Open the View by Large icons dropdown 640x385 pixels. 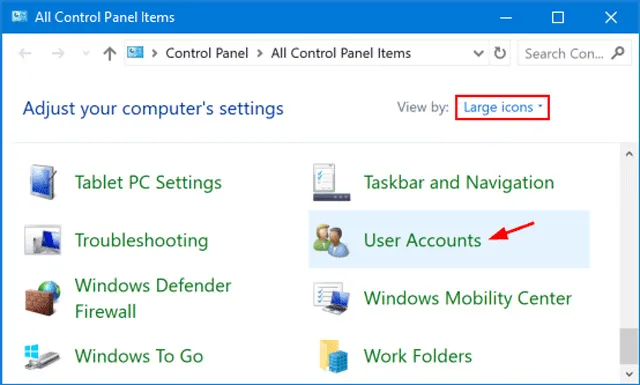[502, 107]
